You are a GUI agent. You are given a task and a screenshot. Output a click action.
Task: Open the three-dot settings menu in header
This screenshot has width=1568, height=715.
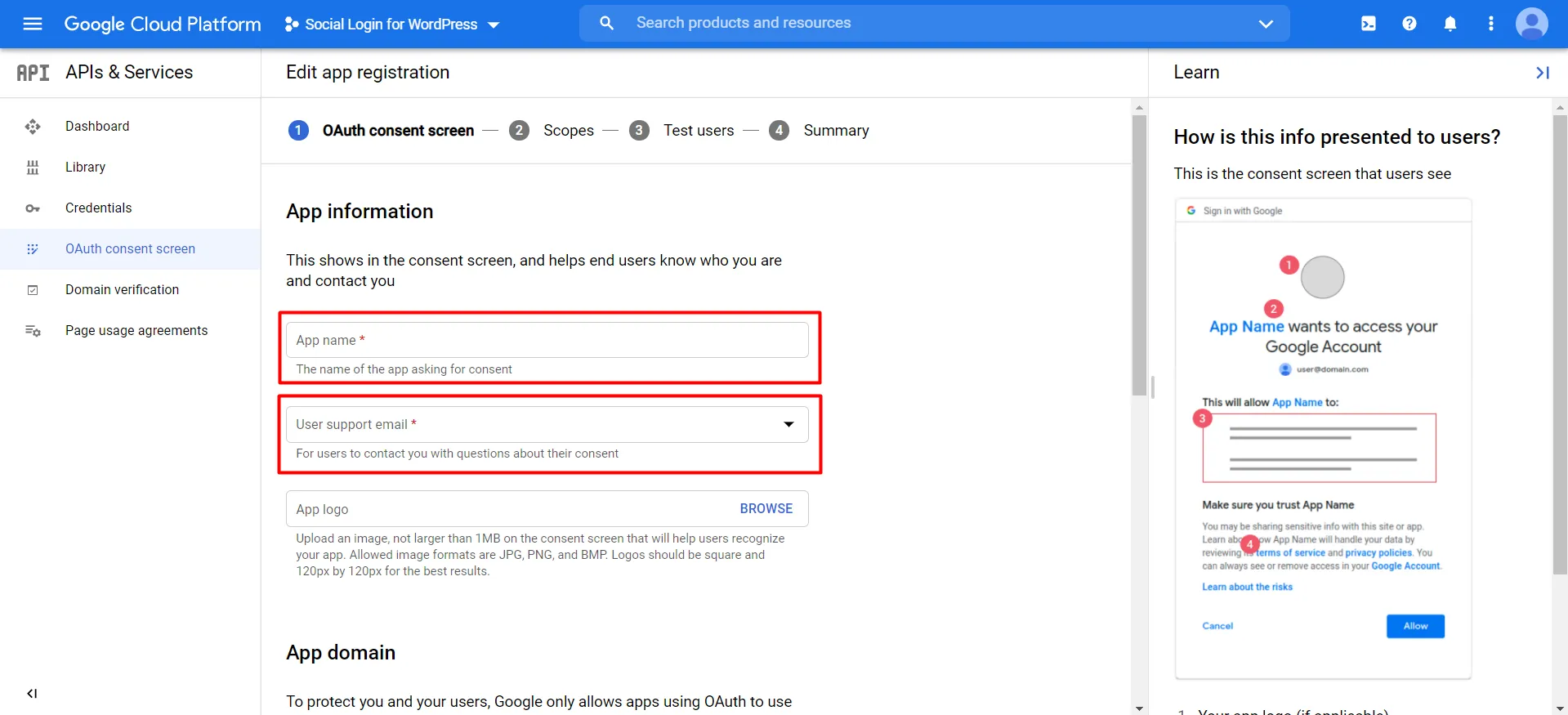click(1491, 24)
